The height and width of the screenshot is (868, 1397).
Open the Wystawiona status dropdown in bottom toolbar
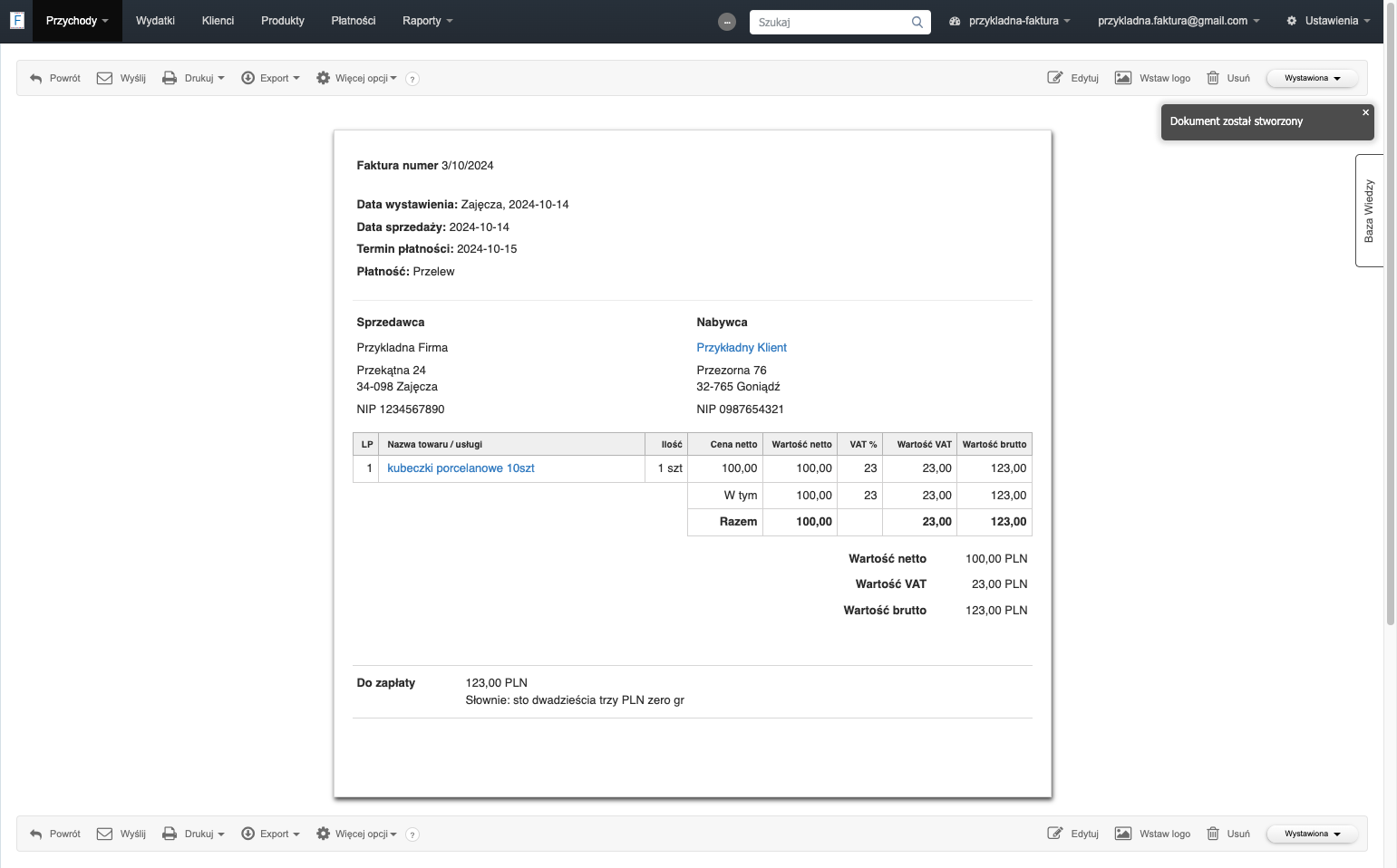click(1312, 834)
